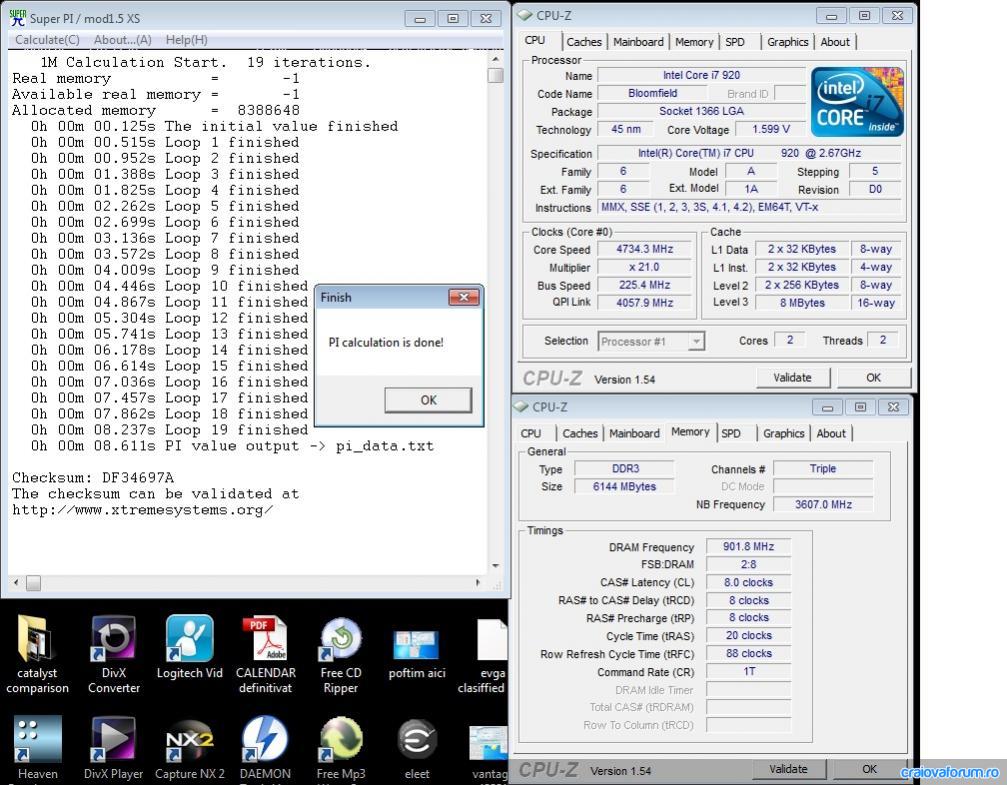
Task: Launch DivX Player shortcut
Action: [114, 746]
